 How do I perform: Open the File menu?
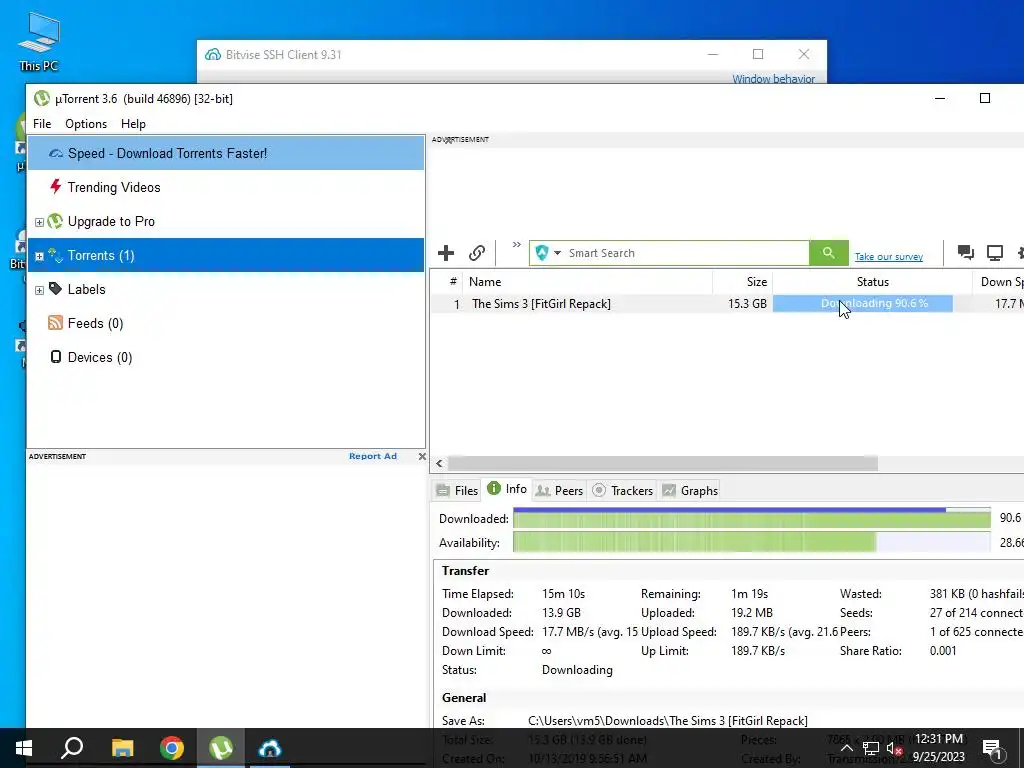tap(42, 124)
